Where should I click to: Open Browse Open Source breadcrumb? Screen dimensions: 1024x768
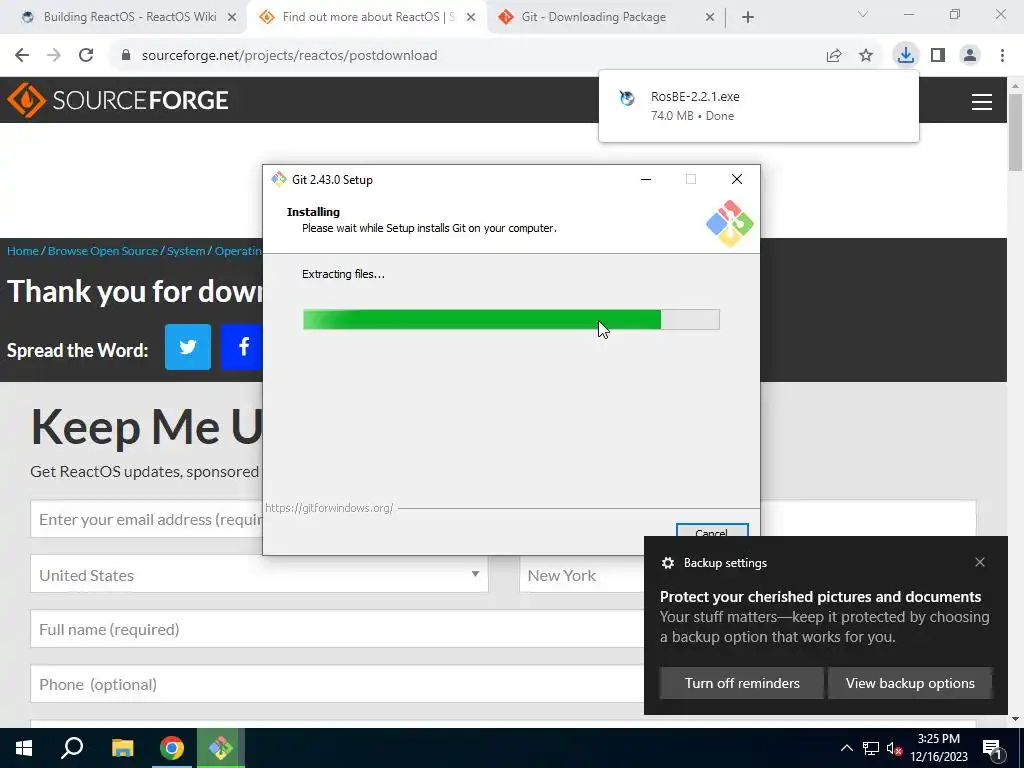[x=103, y=251]
